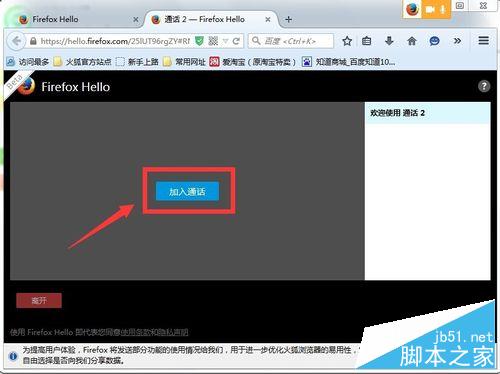
Task: Open the 常用网址 bookmark folder
Action: (x=185, y=62)
